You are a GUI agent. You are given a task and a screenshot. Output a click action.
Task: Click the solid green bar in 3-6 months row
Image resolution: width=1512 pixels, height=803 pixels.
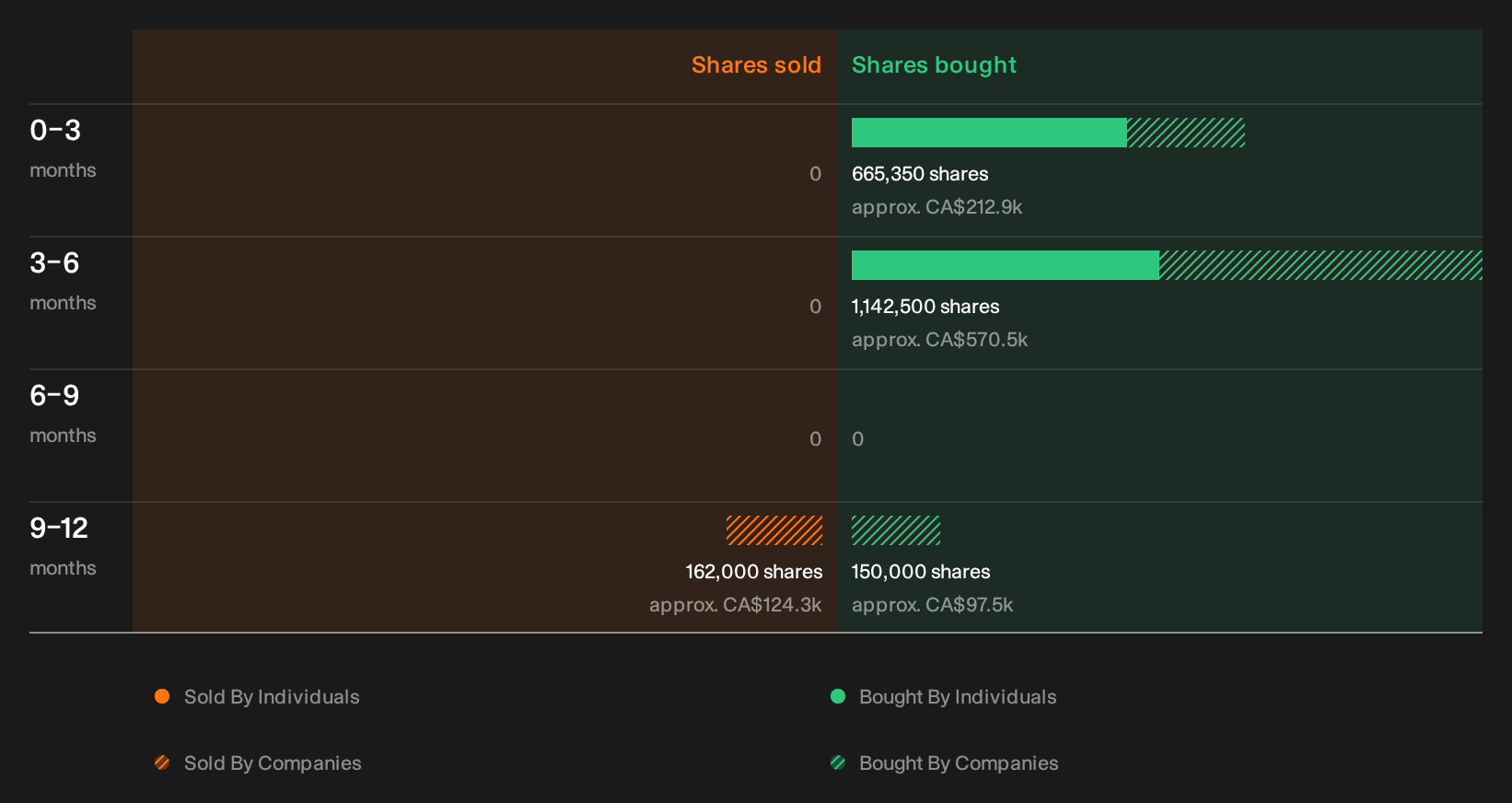click(x=1006, y=265)
